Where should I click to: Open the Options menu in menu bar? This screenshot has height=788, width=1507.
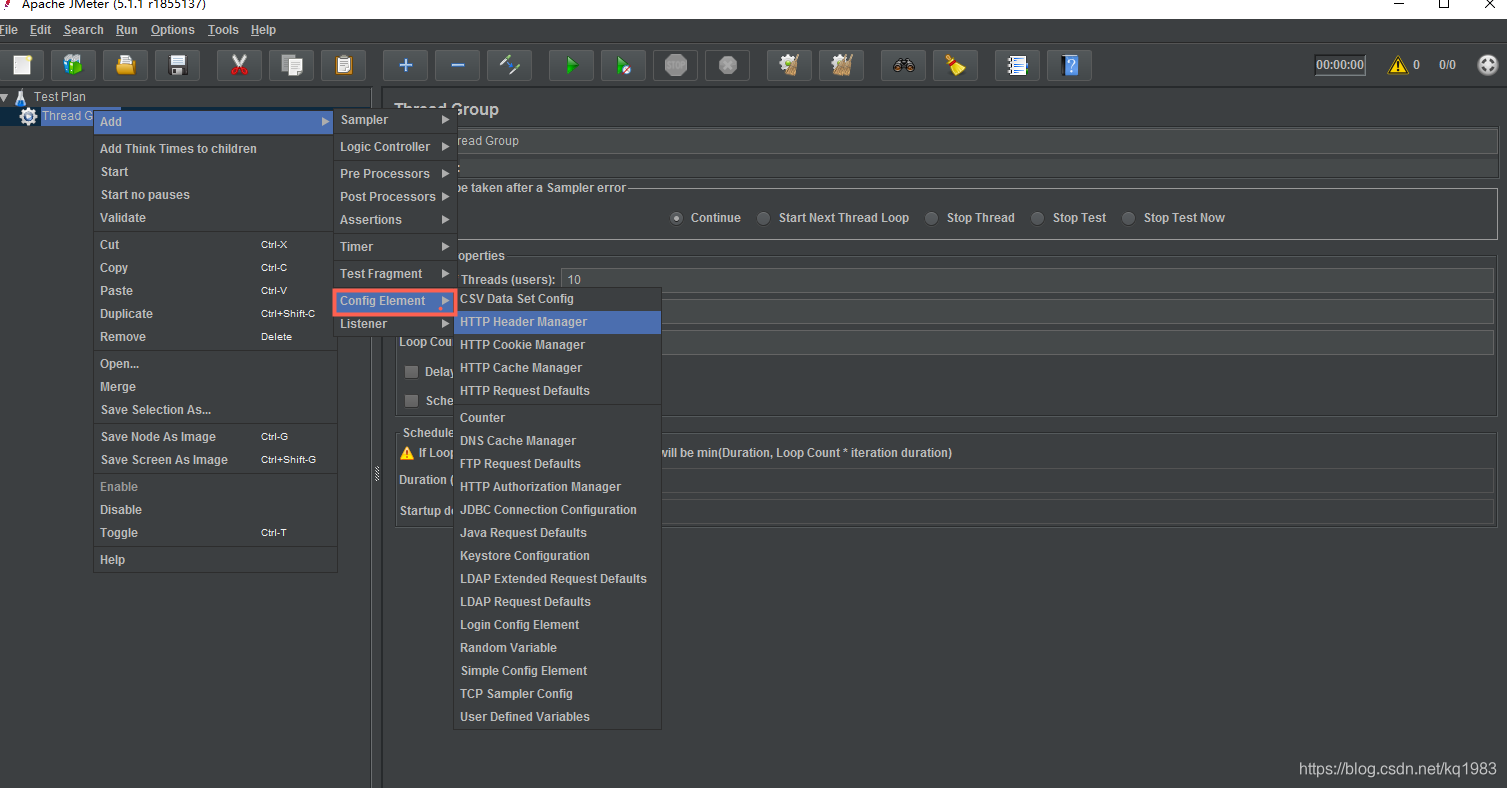coord(173,30)
